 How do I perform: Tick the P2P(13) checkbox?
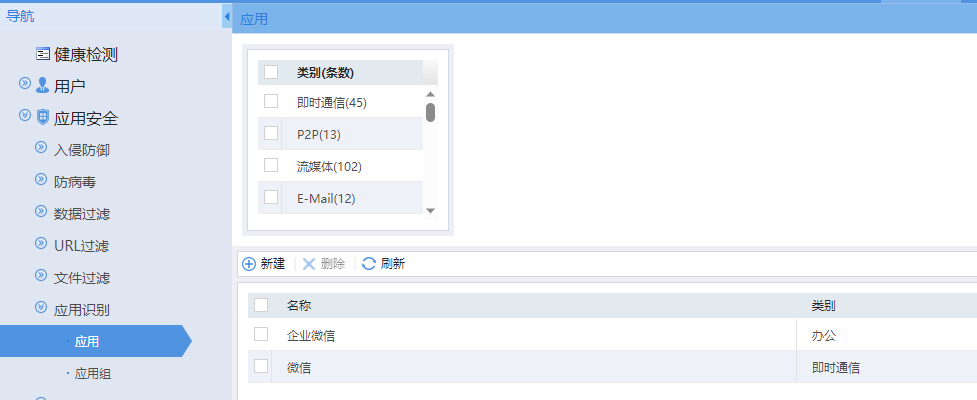(x=271, y=133)
